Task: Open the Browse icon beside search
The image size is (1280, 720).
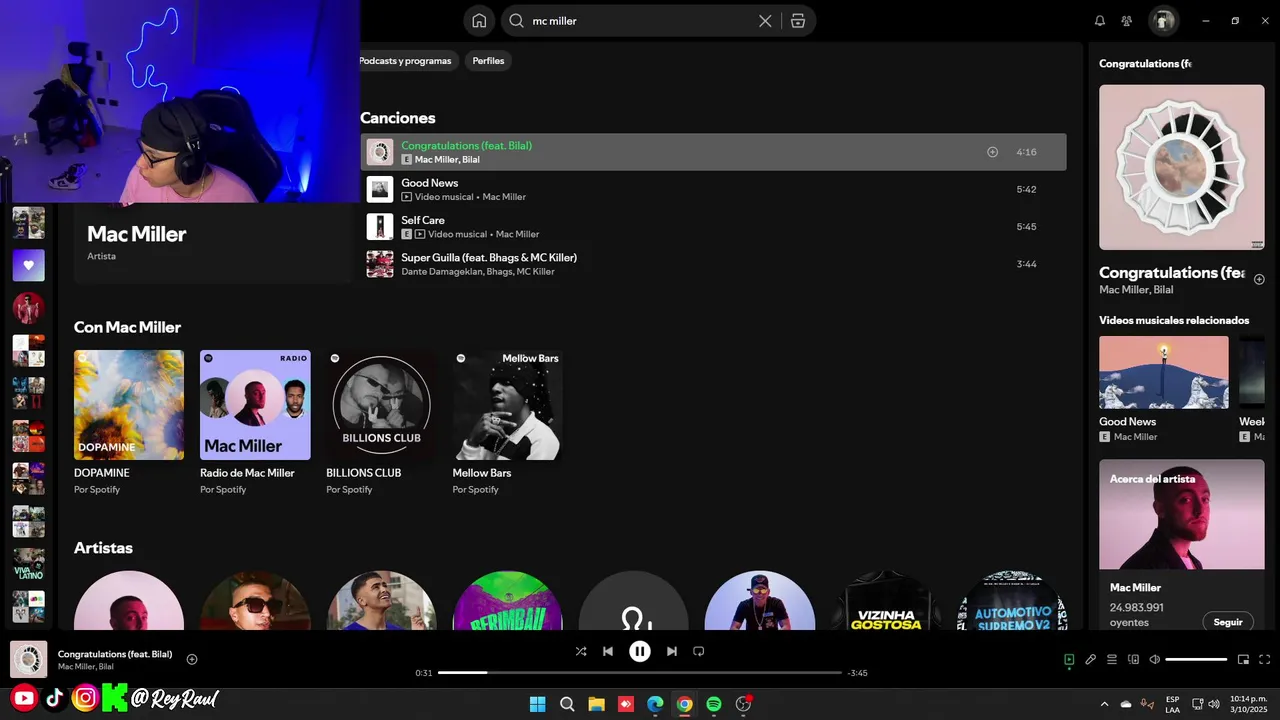Action: [x=798, y=21]
